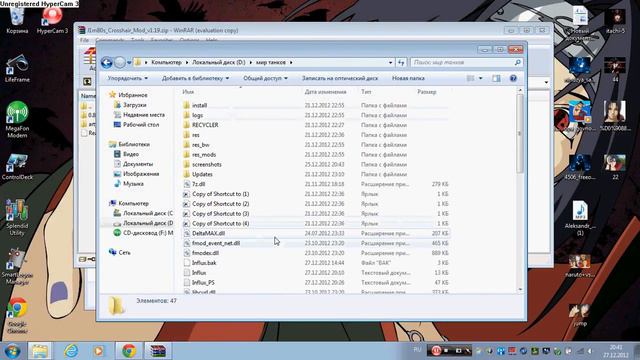Select Библиотеки in navigation pane
The image size is (640, 360).
pyautogui.click(x=129, y=144)
